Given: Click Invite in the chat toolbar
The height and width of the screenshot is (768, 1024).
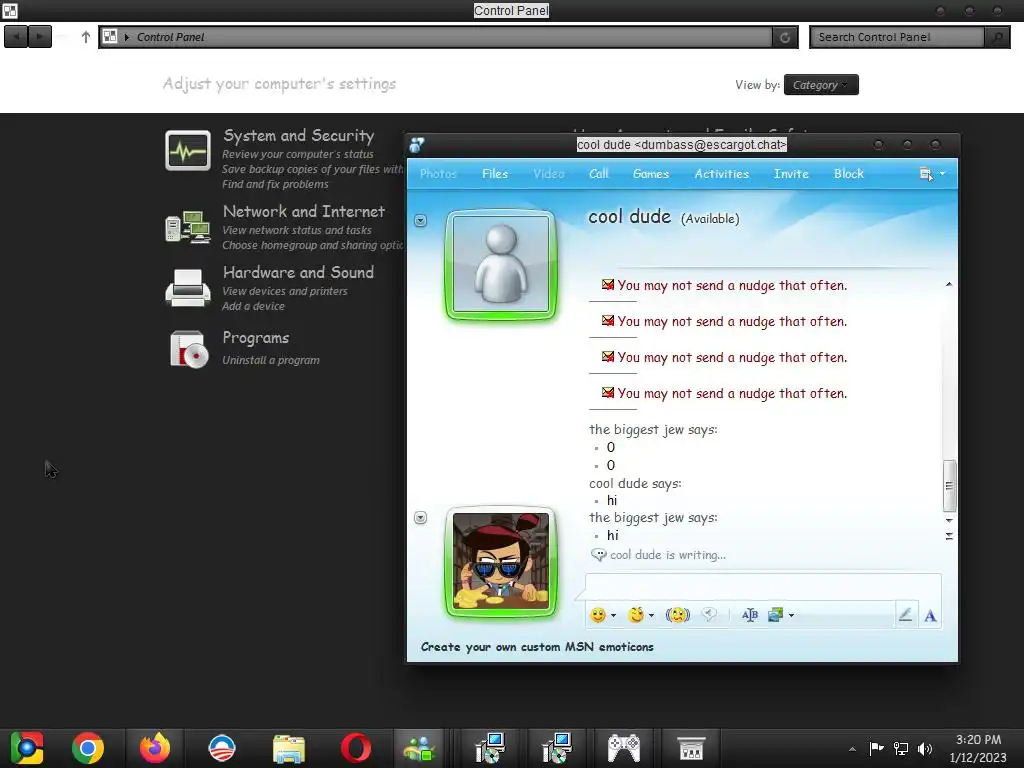Looking at the screenshot, I should pyautogui.click(x=791, y=174).
